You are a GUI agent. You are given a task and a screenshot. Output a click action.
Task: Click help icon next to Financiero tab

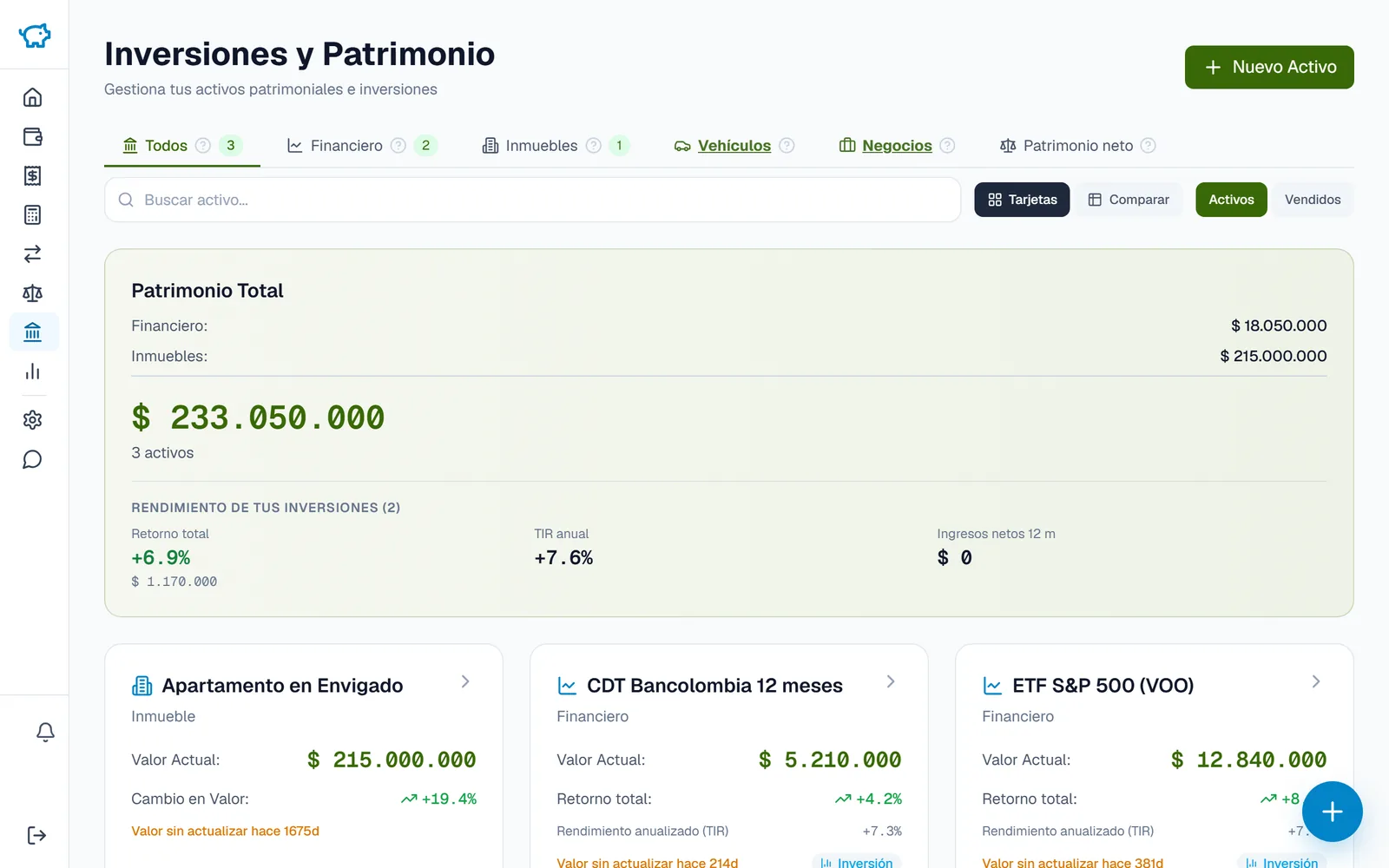pyautogui.click(x=398, y=146)
